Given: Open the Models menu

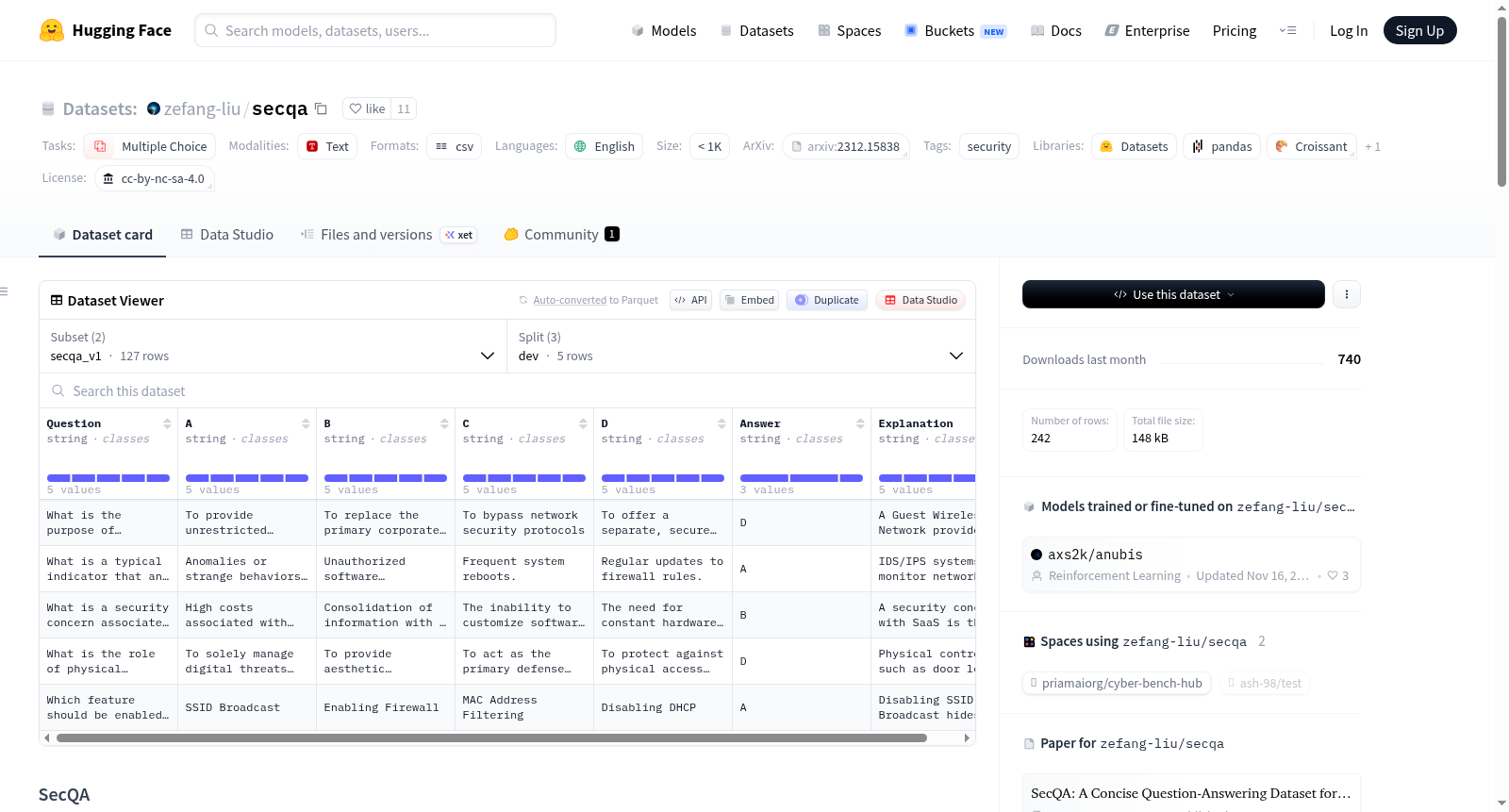Looking at the screenshot, I should click(x=664, y=30).
